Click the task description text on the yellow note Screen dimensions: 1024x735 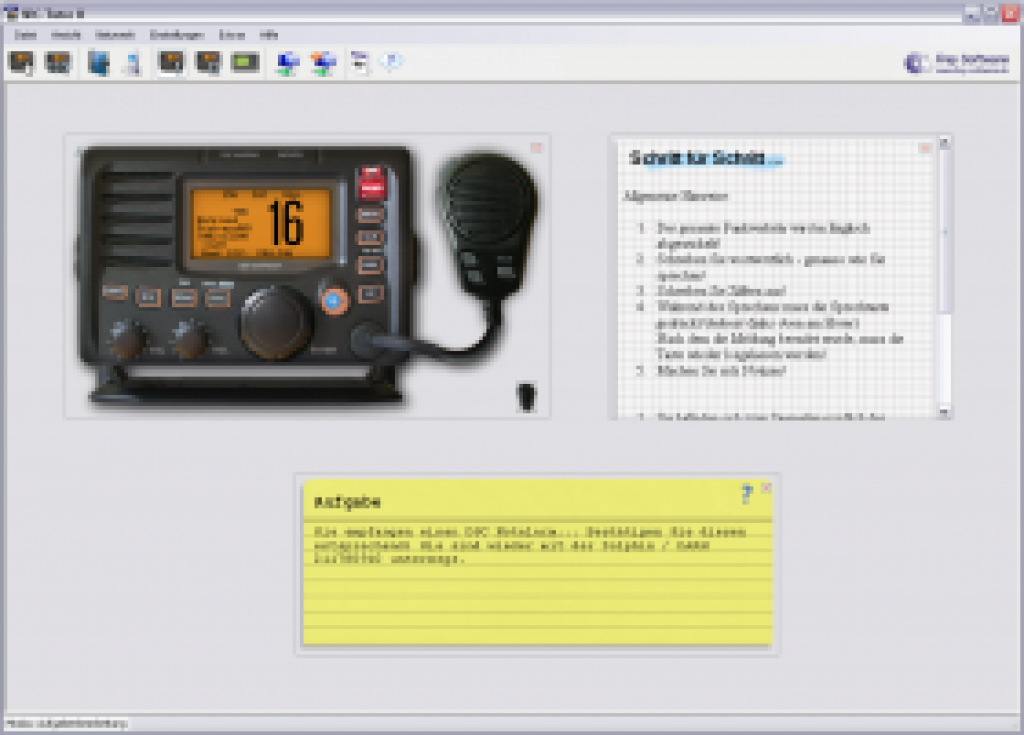pyautogui.click(x=530, y=545)
